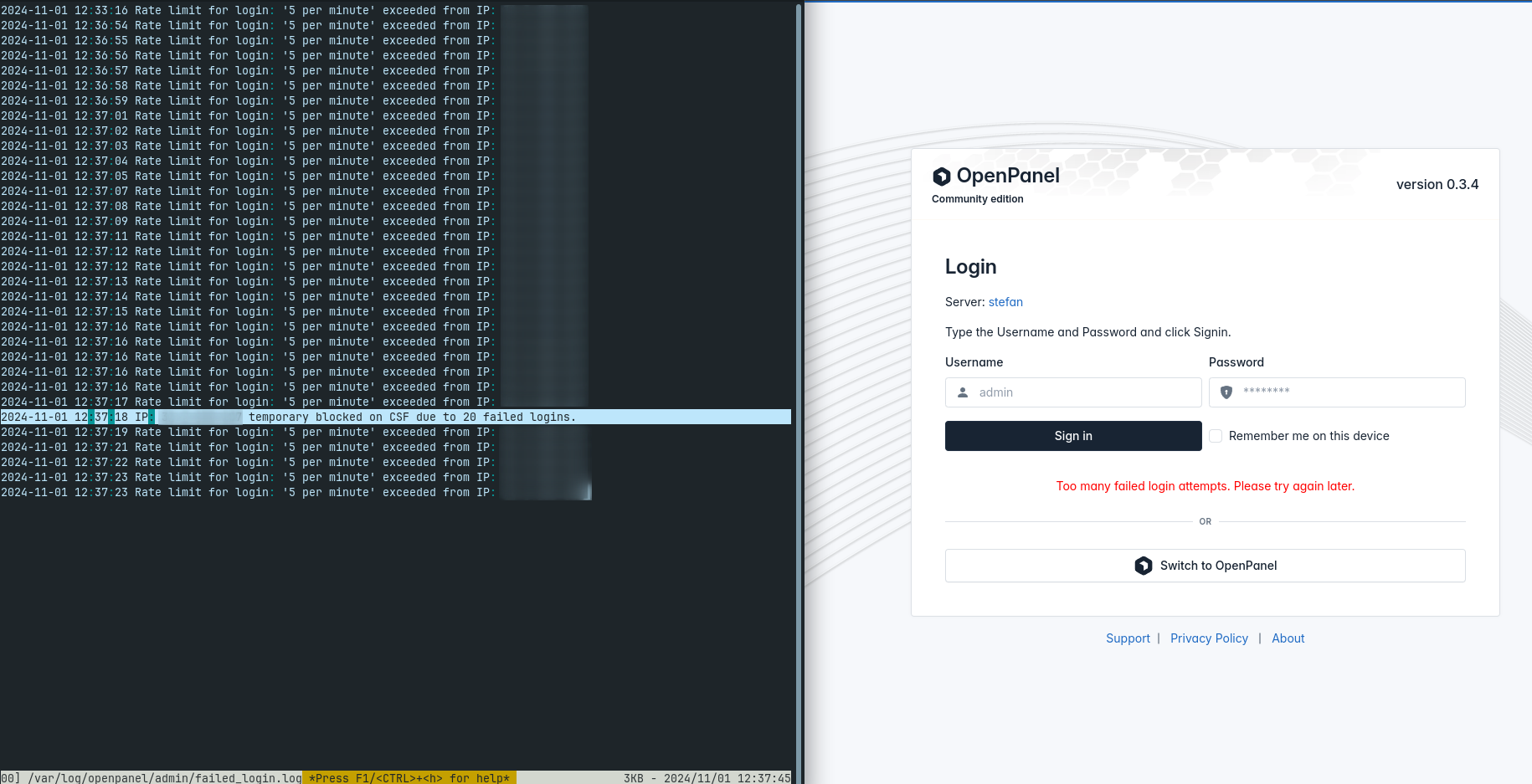Click the version 0.3.4 label
Image resolution: width=1532 pixels, height=784 pixels.
[x=1437, y=184]
